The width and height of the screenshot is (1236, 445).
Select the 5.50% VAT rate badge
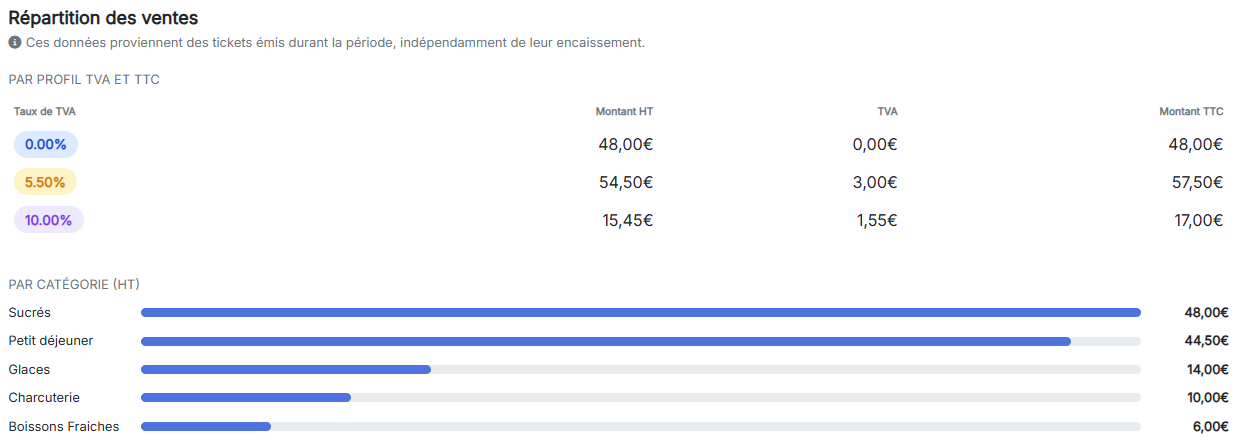point(45,182)
